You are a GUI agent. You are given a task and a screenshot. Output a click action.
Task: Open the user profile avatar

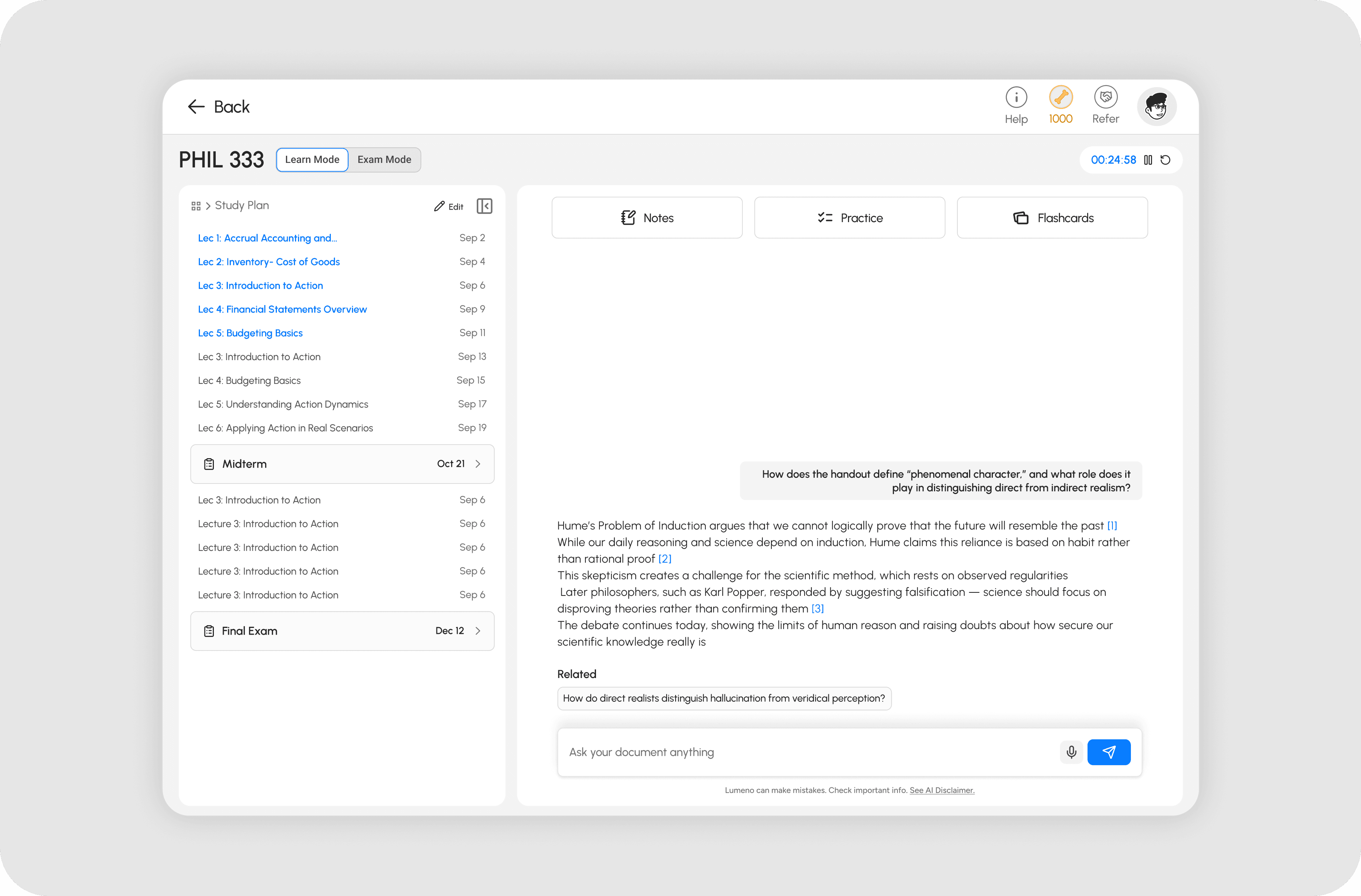click(x=1156, y=107)
